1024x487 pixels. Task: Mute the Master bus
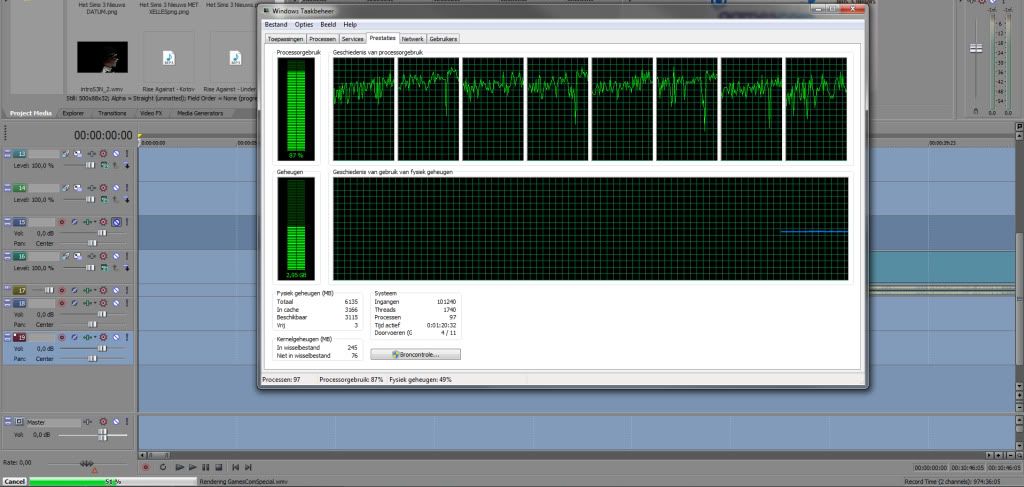[x=116, y=422]
